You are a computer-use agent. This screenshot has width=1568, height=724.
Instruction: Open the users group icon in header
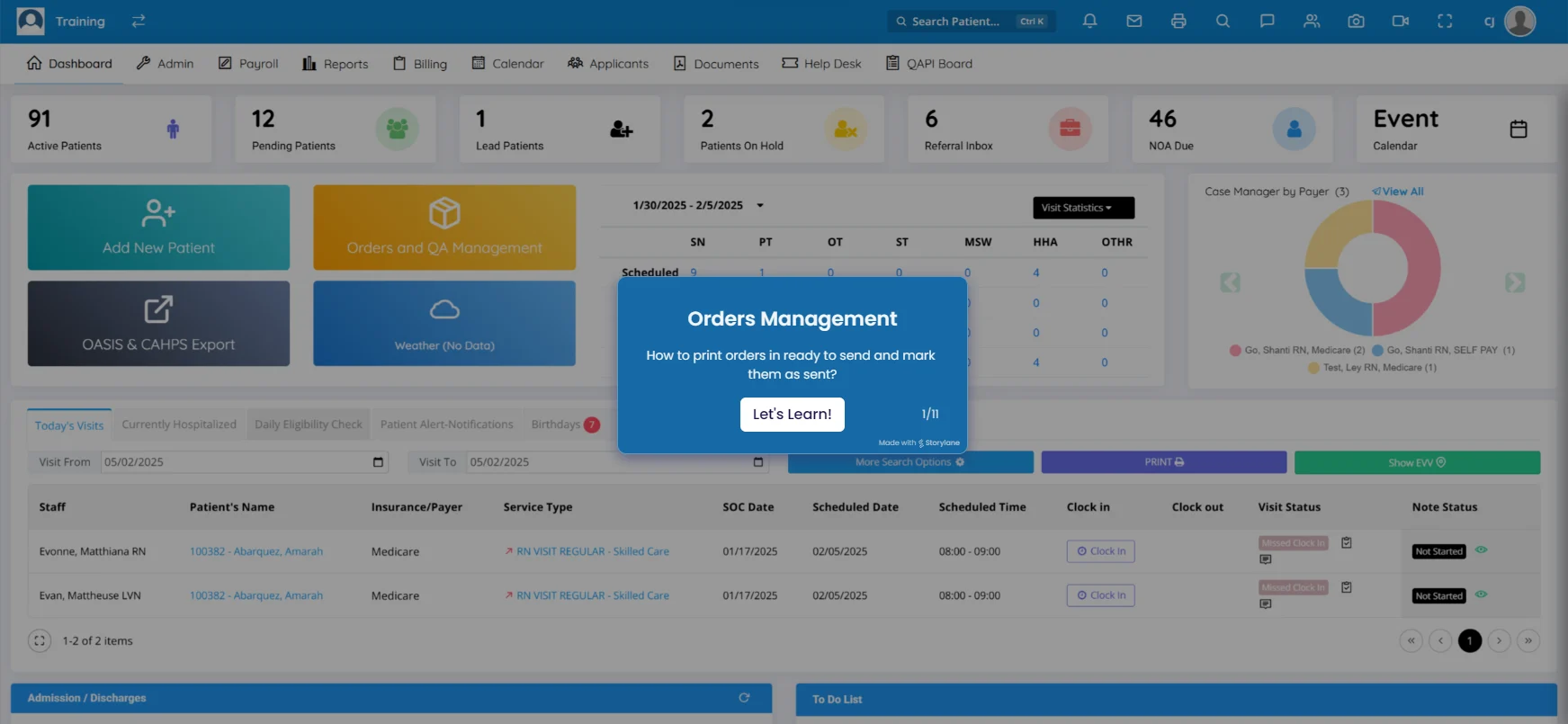[1312, 21]
